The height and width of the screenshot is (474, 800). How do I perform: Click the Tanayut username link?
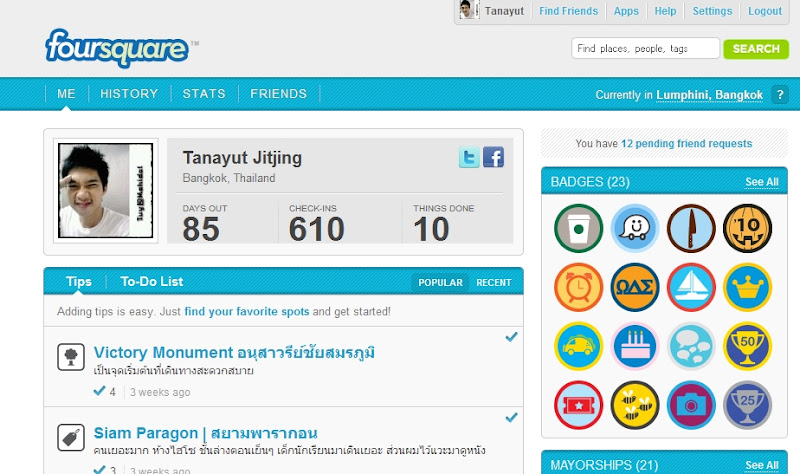click(504, 11)
